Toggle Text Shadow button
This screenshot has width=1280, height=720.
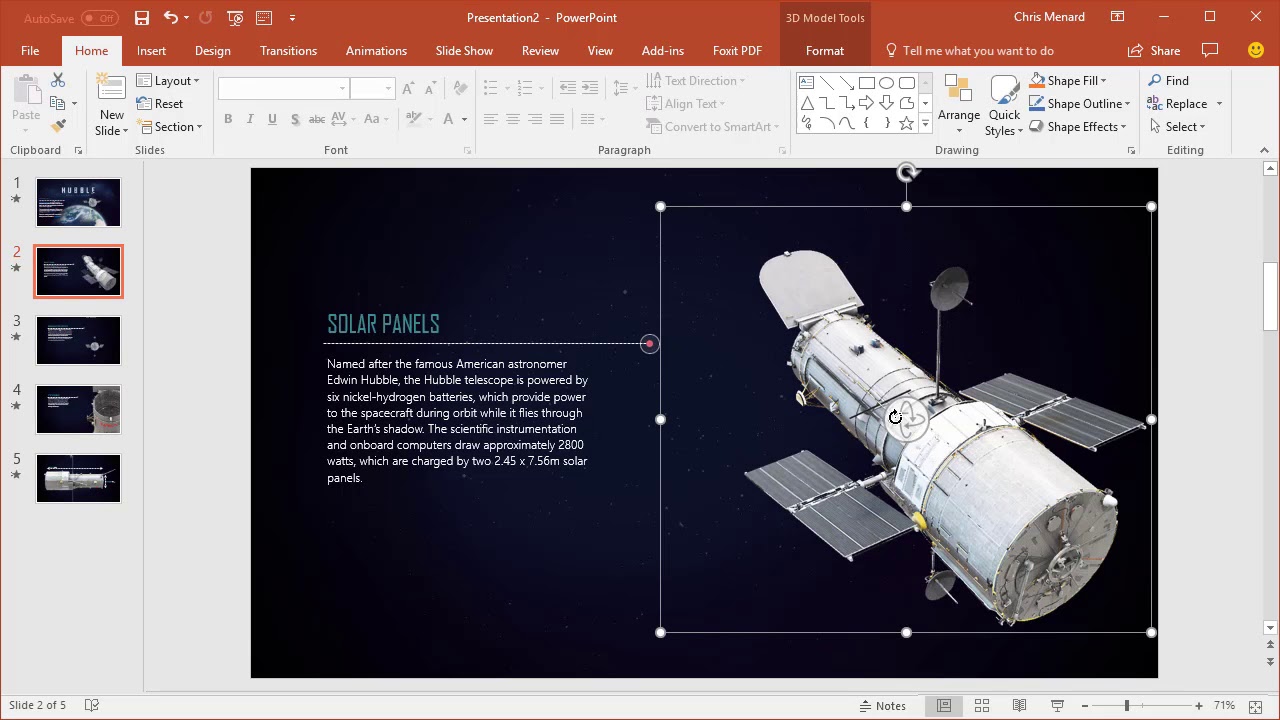[x=295, y=119]
